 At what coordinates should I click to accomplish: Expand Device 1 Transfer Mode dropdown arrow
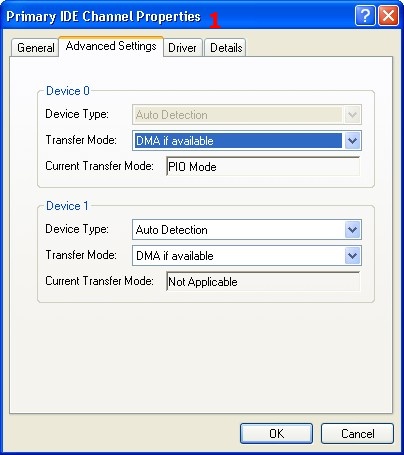tap(352, 256)
